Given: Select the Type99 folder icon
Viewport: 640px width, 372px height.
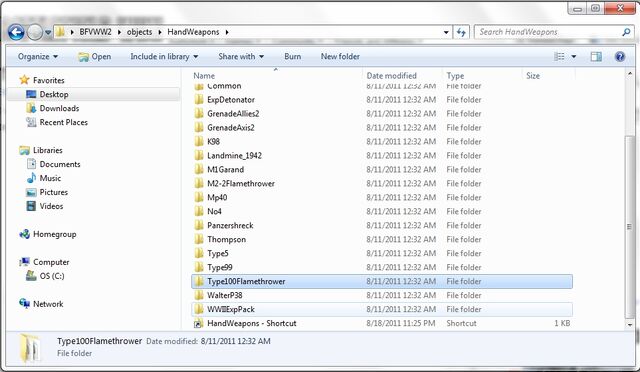Looking at the screenshot, I should click(x=199, y=267).
